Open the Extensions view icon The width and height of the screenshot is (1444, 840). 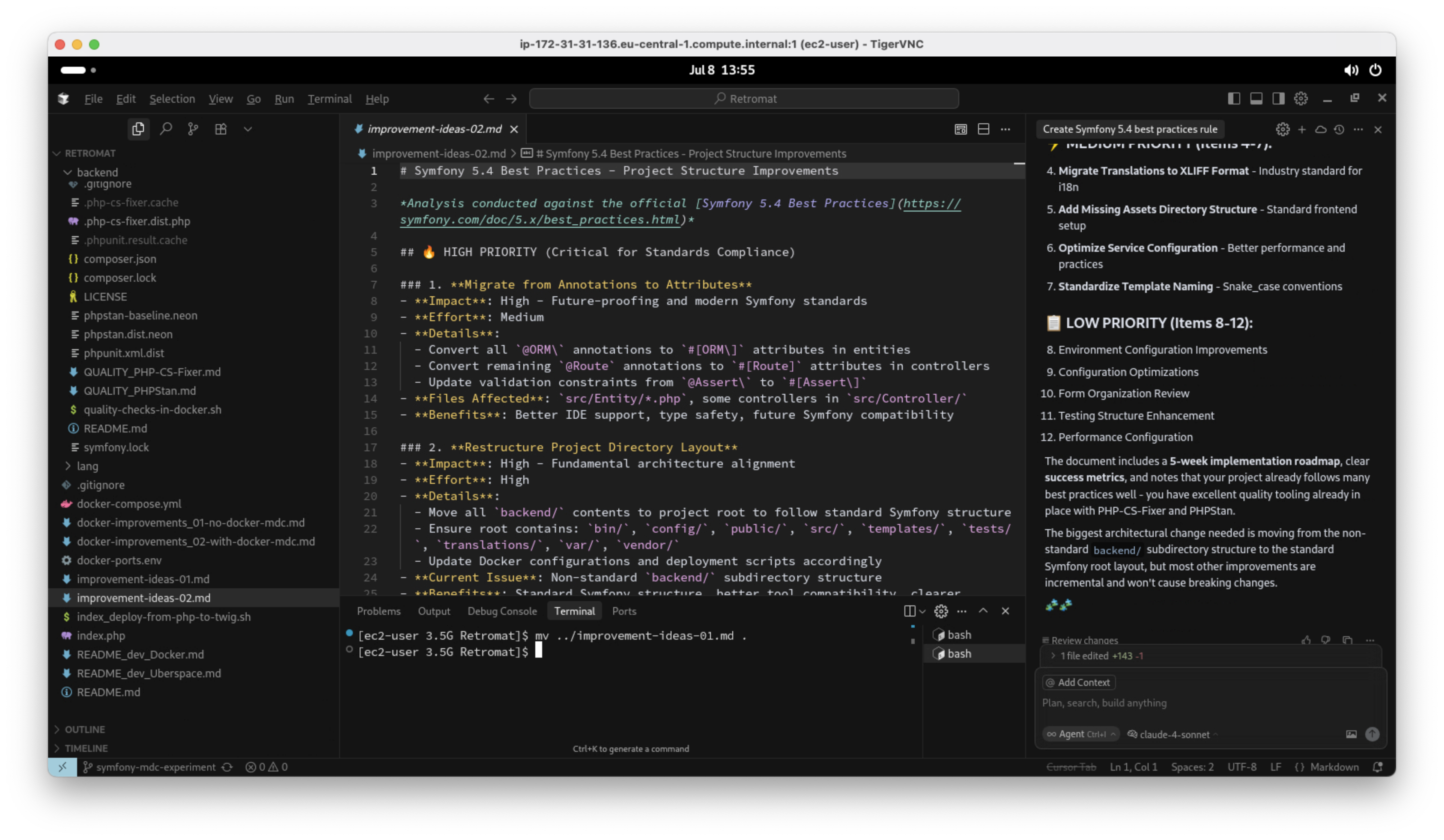point(221,129)
